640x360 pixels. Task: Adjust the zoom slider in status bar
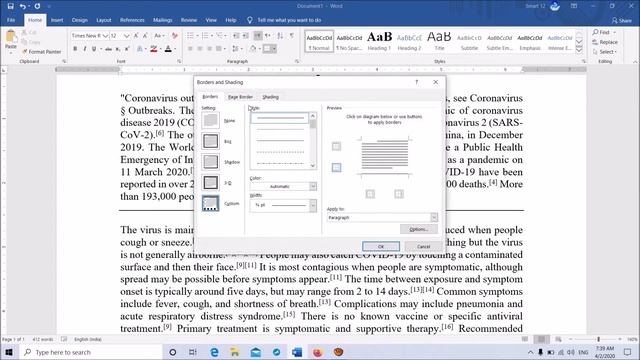[x=599, y=339]
